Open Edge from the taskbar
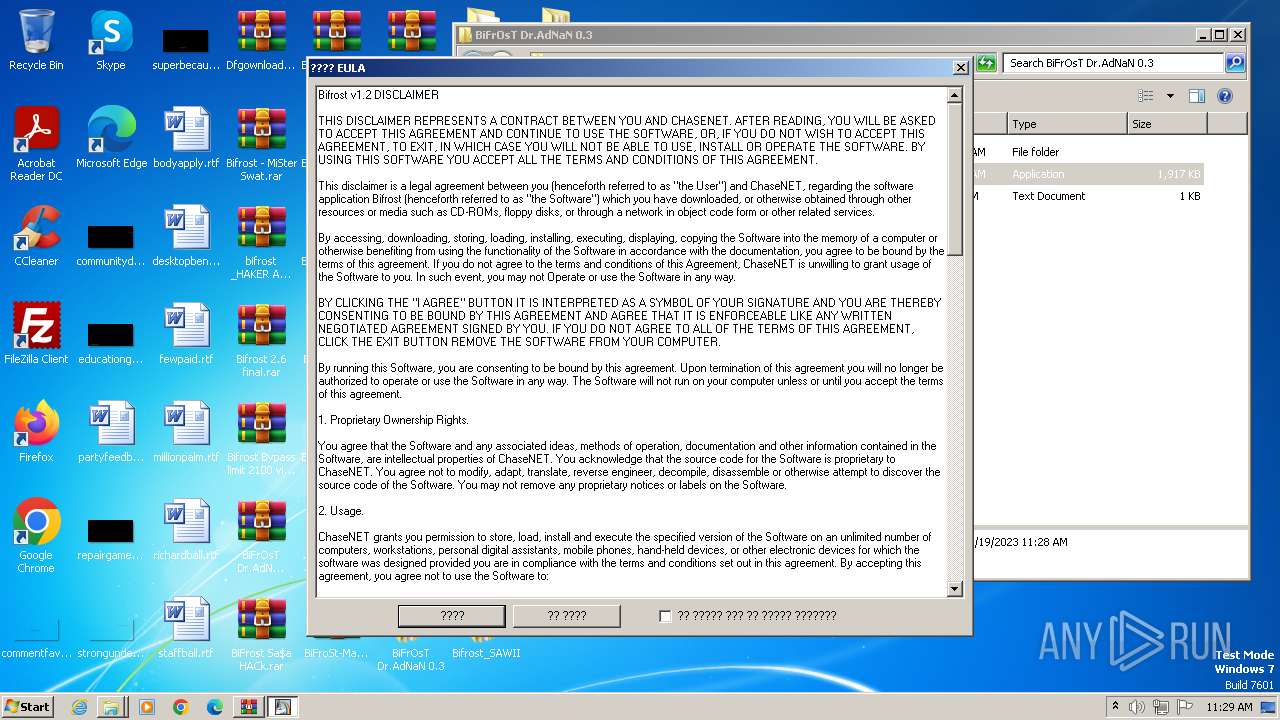 215,706
